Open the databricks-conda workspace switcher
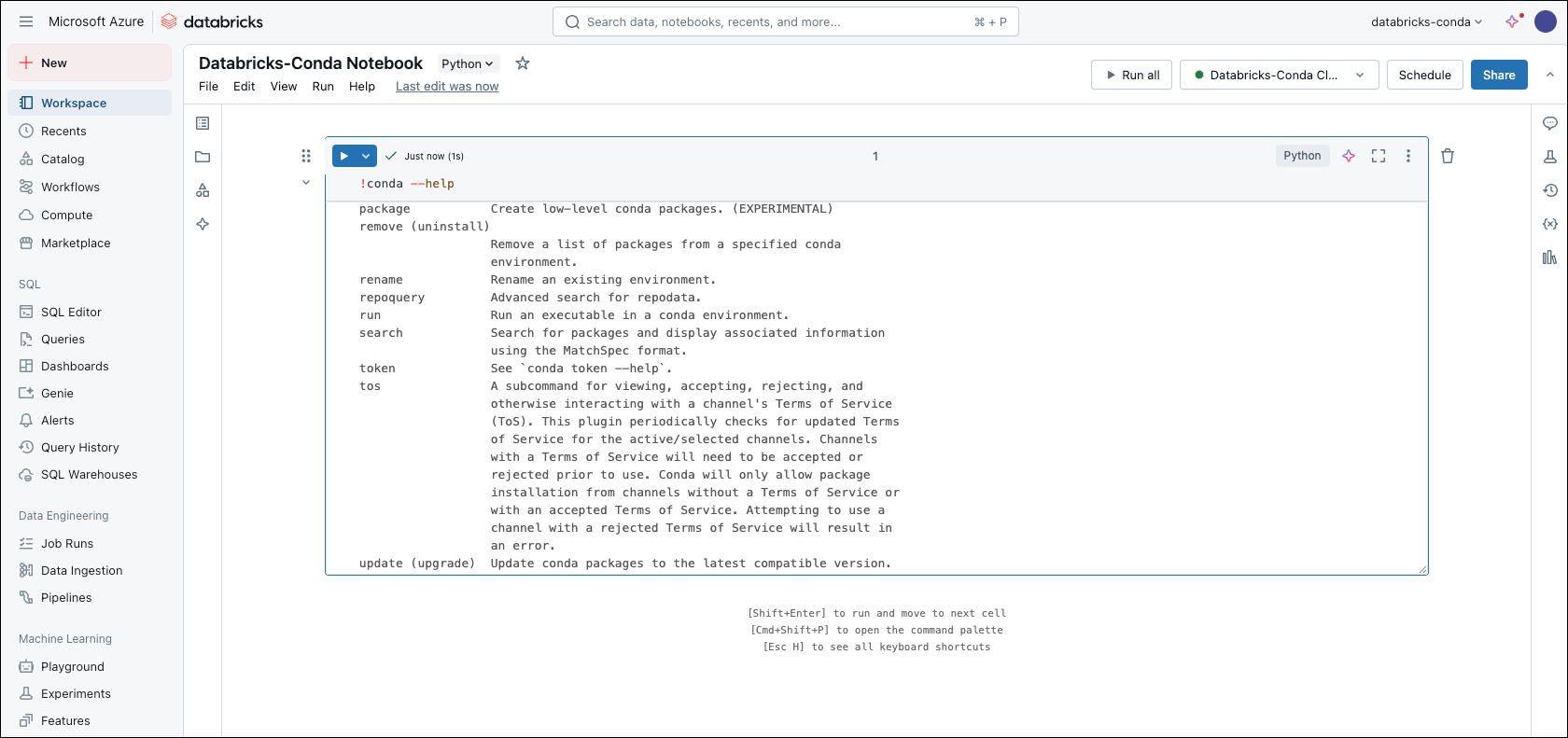1568x738 pixels. click(x=1426, y=21)
